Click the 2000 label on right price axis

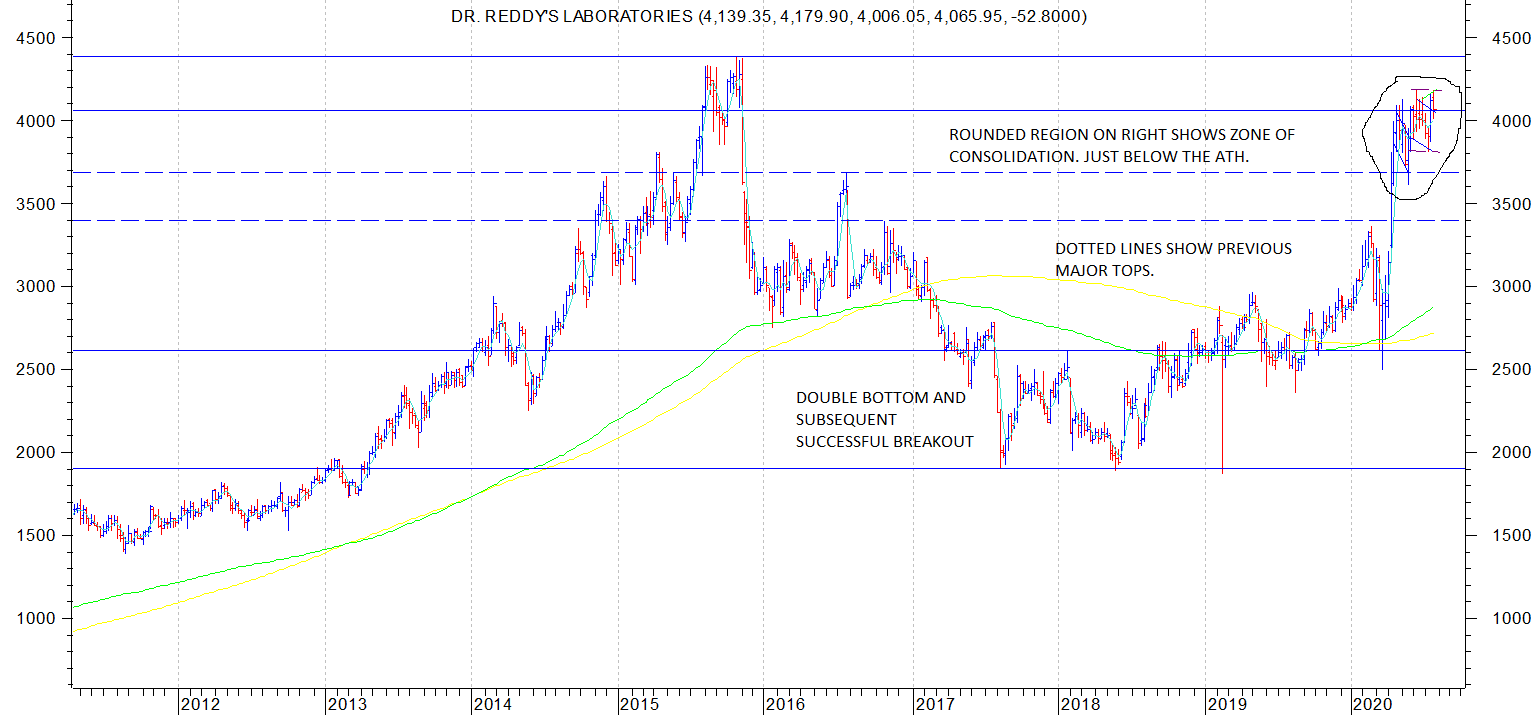[x=1499, y=452]
